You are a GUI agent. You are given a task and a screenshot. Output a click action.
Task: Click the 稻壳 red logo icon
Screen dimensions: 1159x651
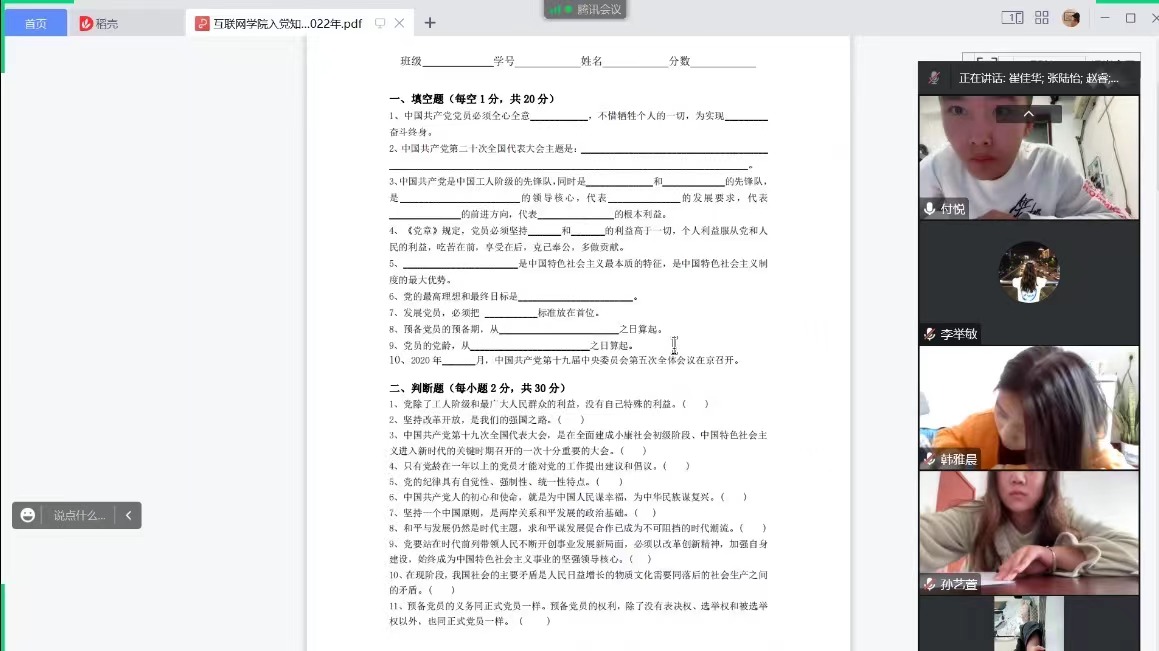pos(86,24)
